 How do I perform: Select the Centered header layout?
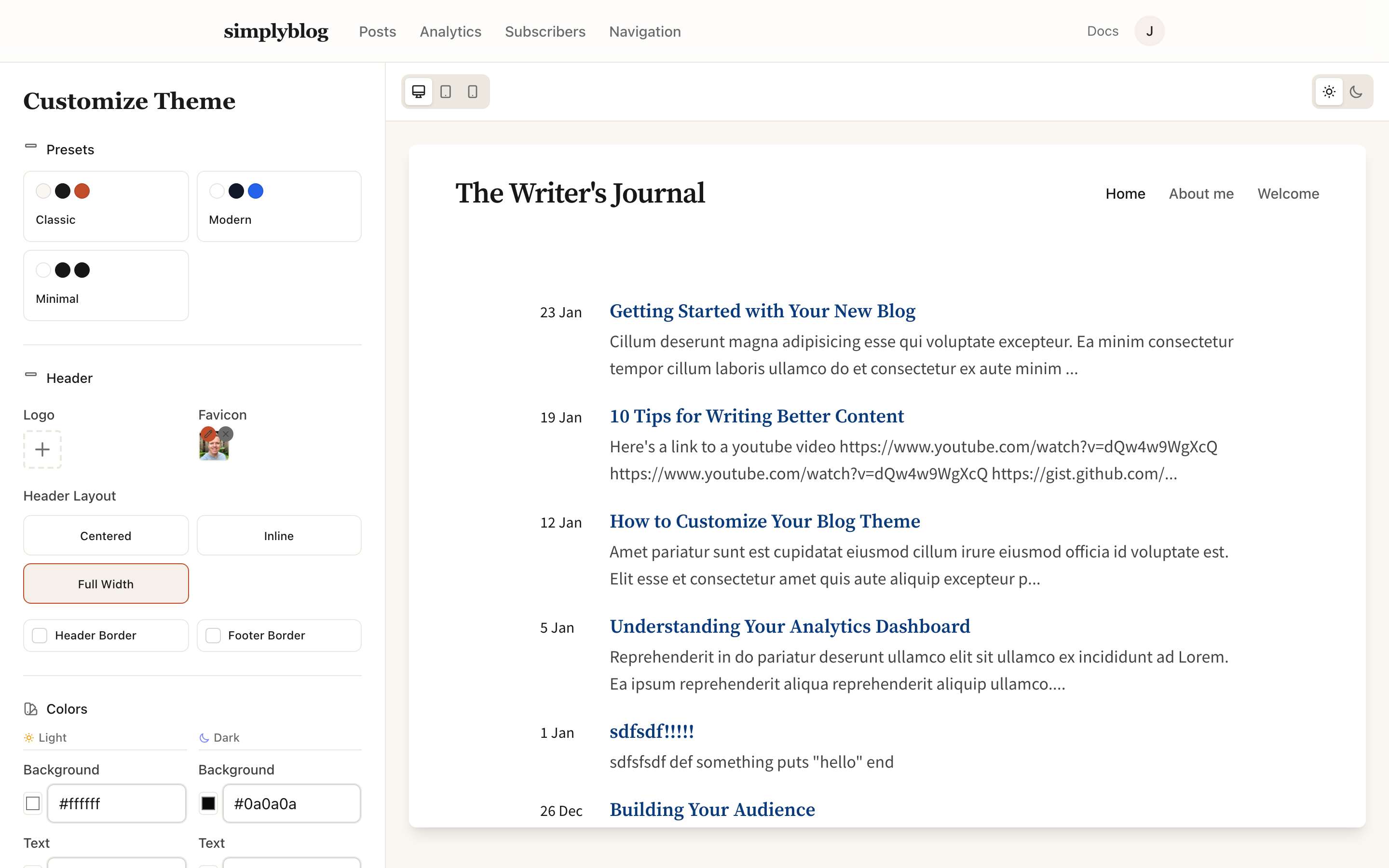click(106, 536)
